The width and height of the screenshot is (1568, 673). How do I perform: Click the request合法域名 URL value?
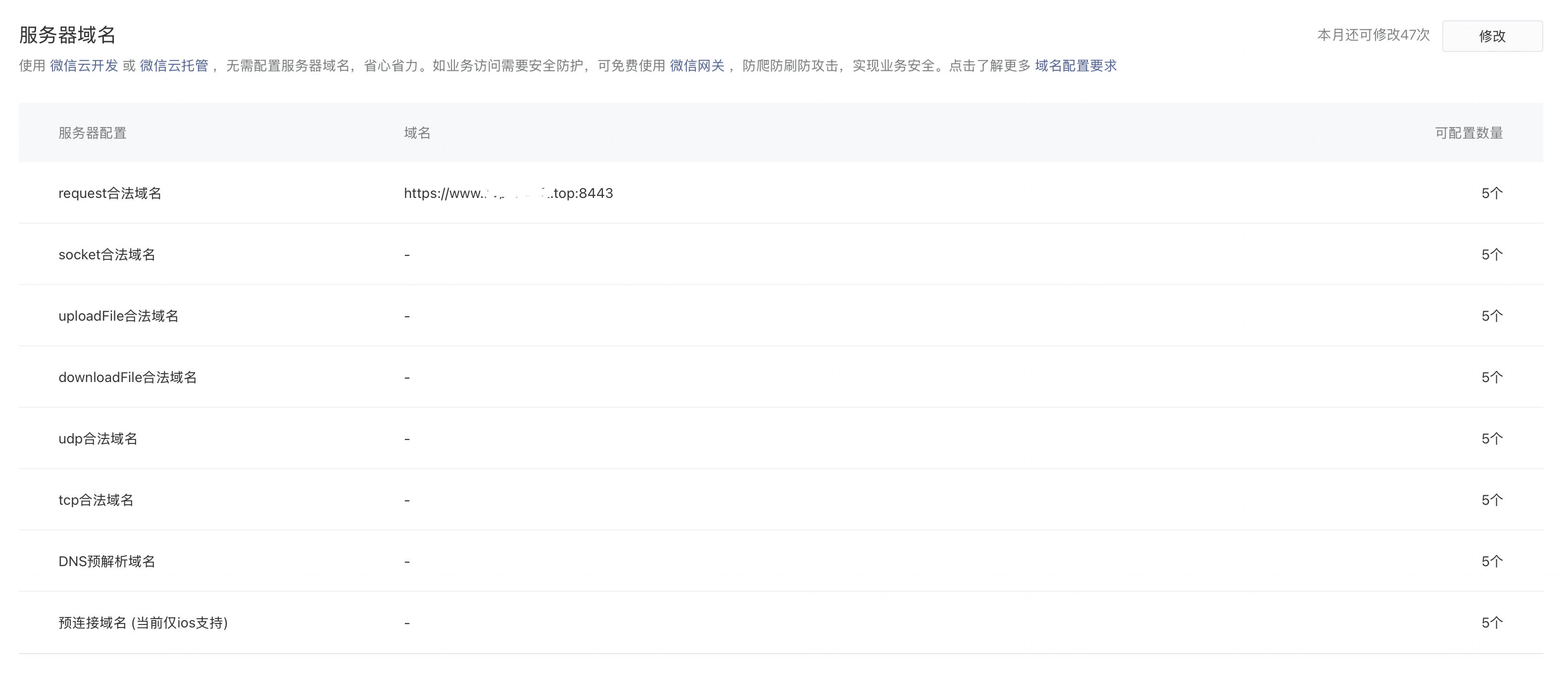coord(508,193)
